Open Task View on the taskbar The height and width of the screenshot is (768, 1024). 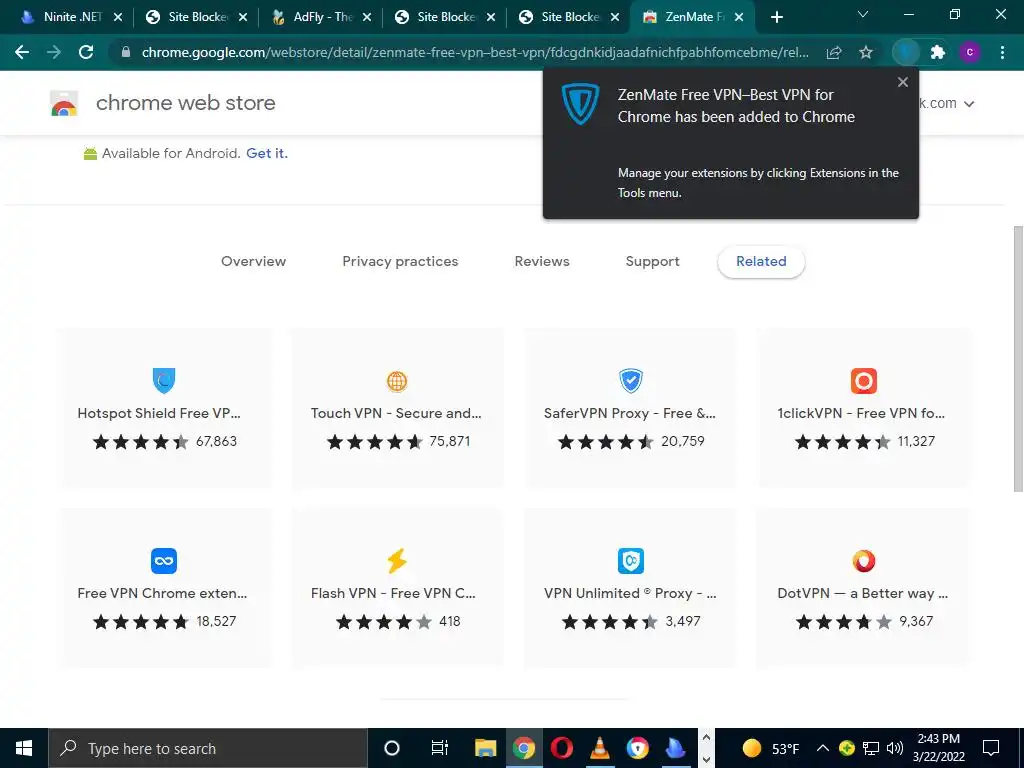(x=440, y=748)
